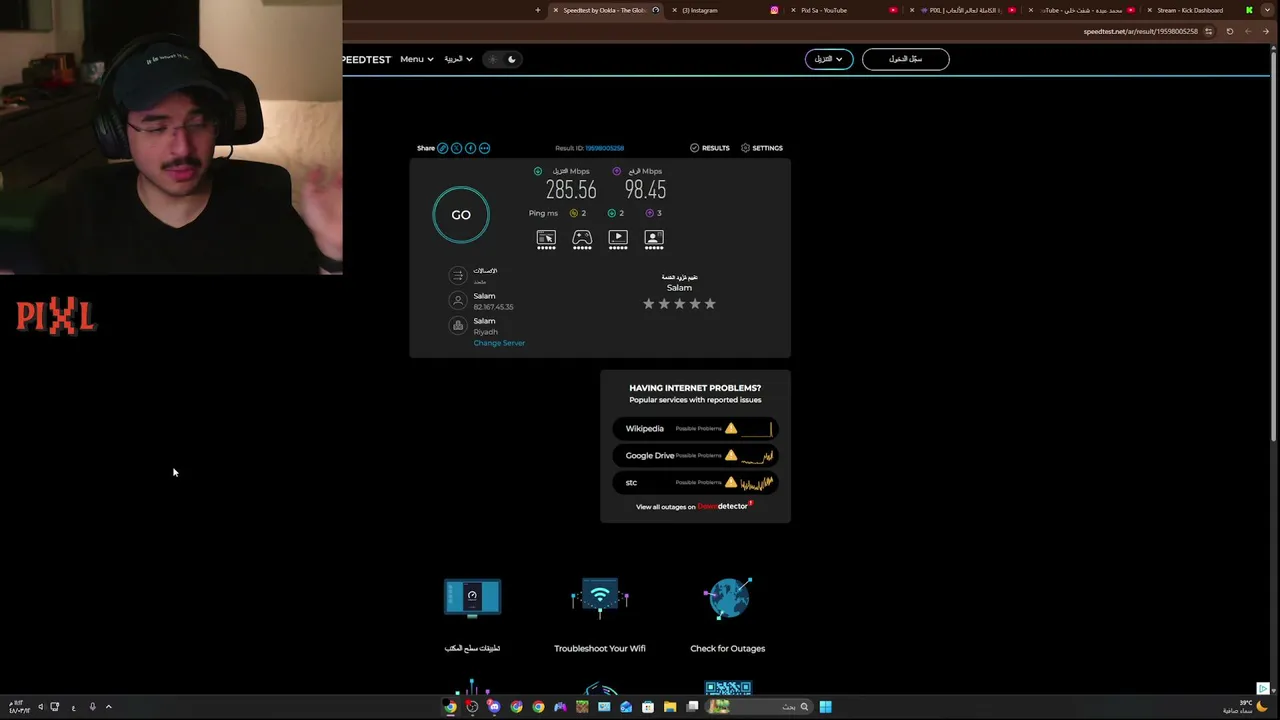Image resolution: width=1280 pixels, height=720 pixels.
Task: Toggle the light/dark theme switch
Action: [502, 59]
